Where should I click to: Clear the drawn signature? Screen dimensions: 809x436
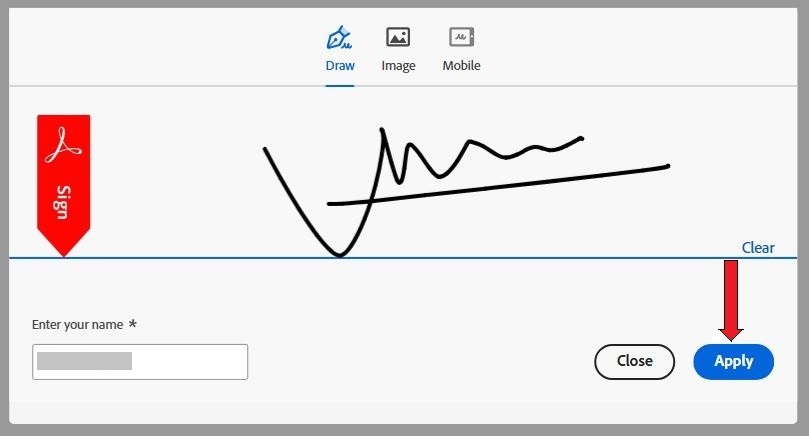click(x=758, y=248)
